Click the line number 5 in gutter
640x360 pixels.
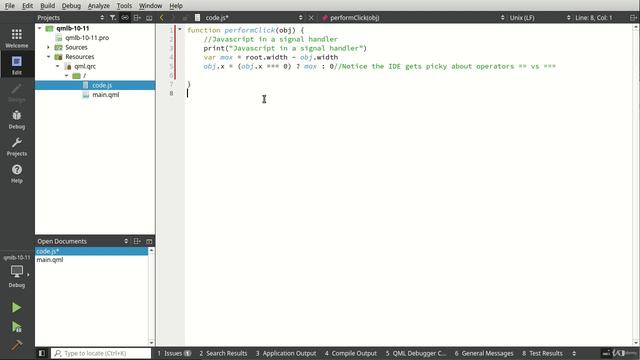[x=171, y=66]
